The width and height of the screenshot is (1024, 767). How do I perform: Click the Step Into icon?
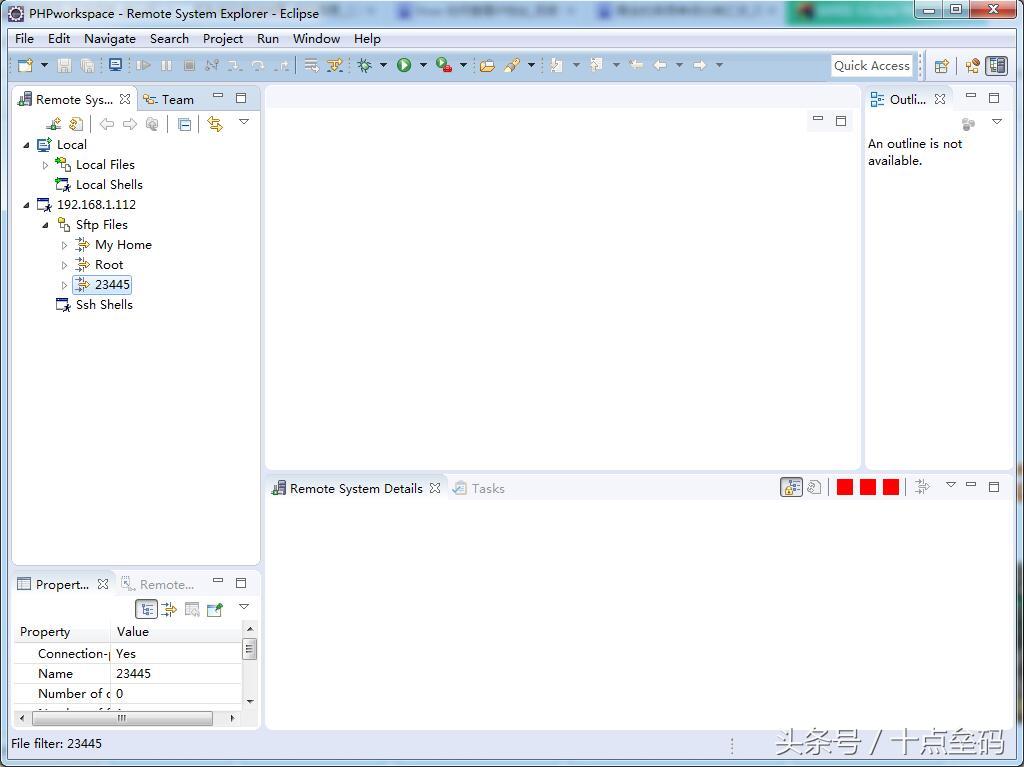(234, 65)
